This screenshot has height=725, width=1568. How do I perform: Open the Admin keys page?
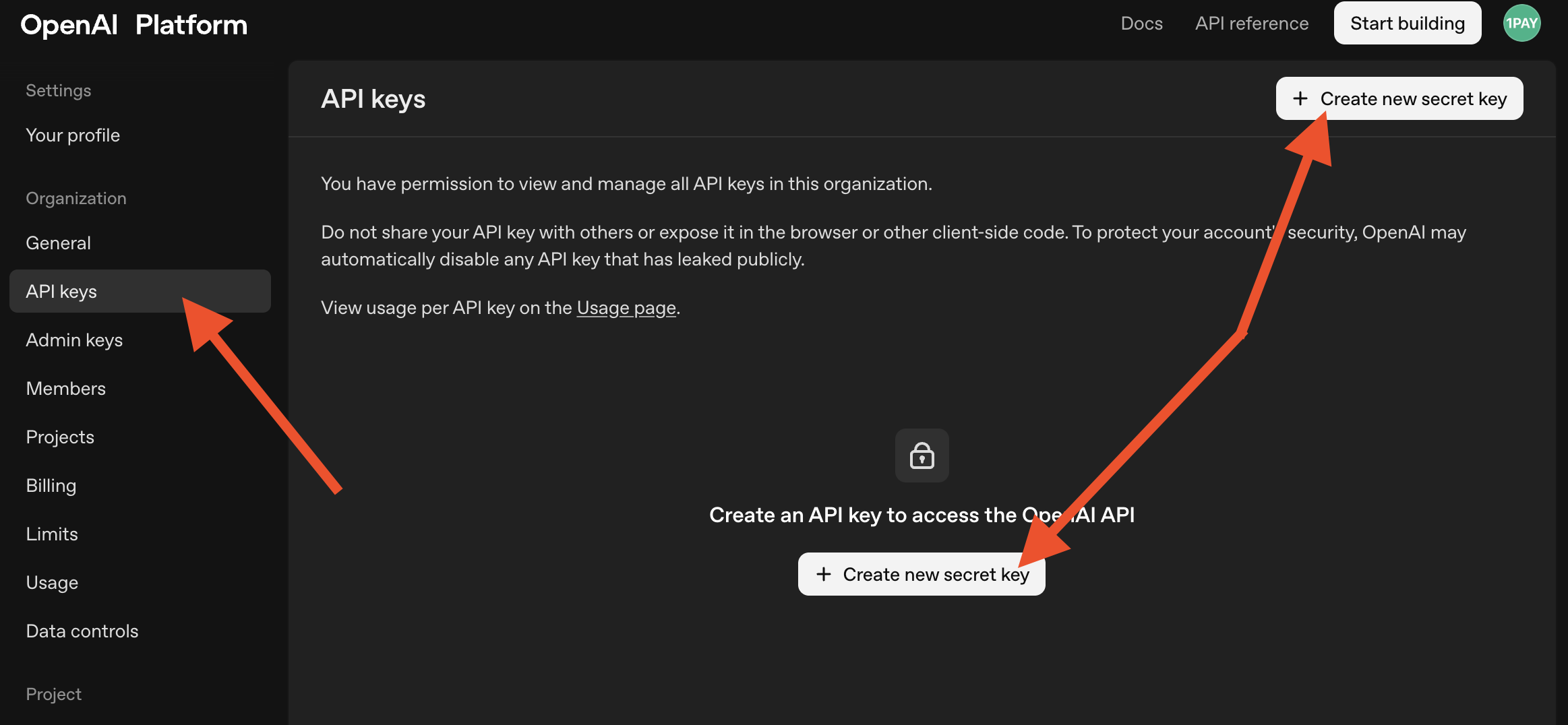click(74, 340)
